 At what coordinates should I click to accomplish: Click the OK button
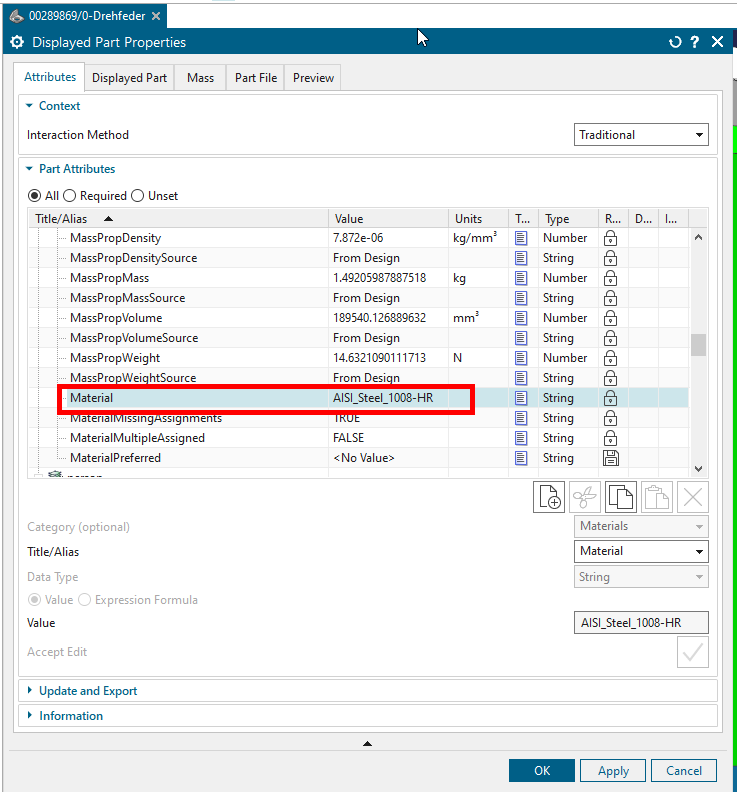[x=542, y=770]
